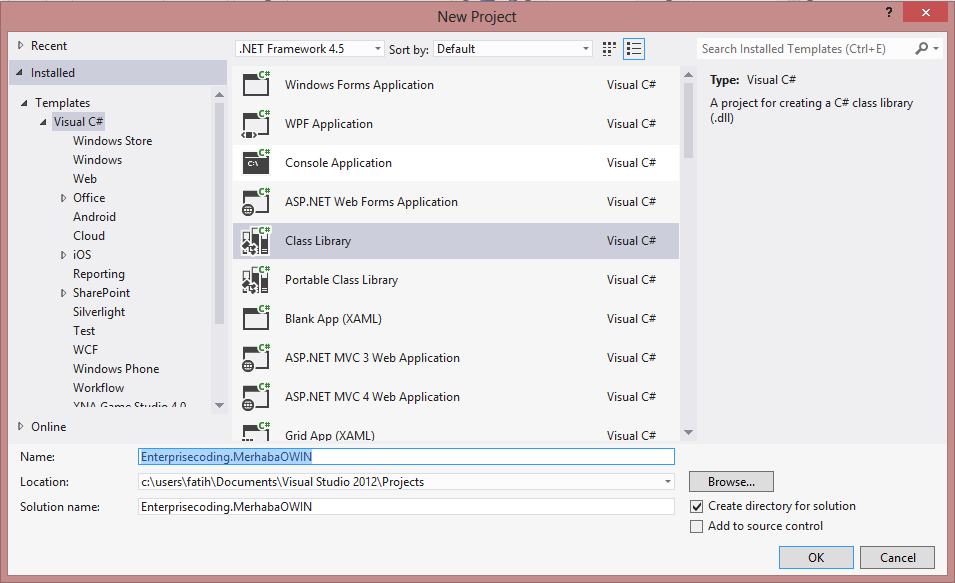Select 'Console Application' template text
This screenshot has width=955, height=583.
click(338, 163)
